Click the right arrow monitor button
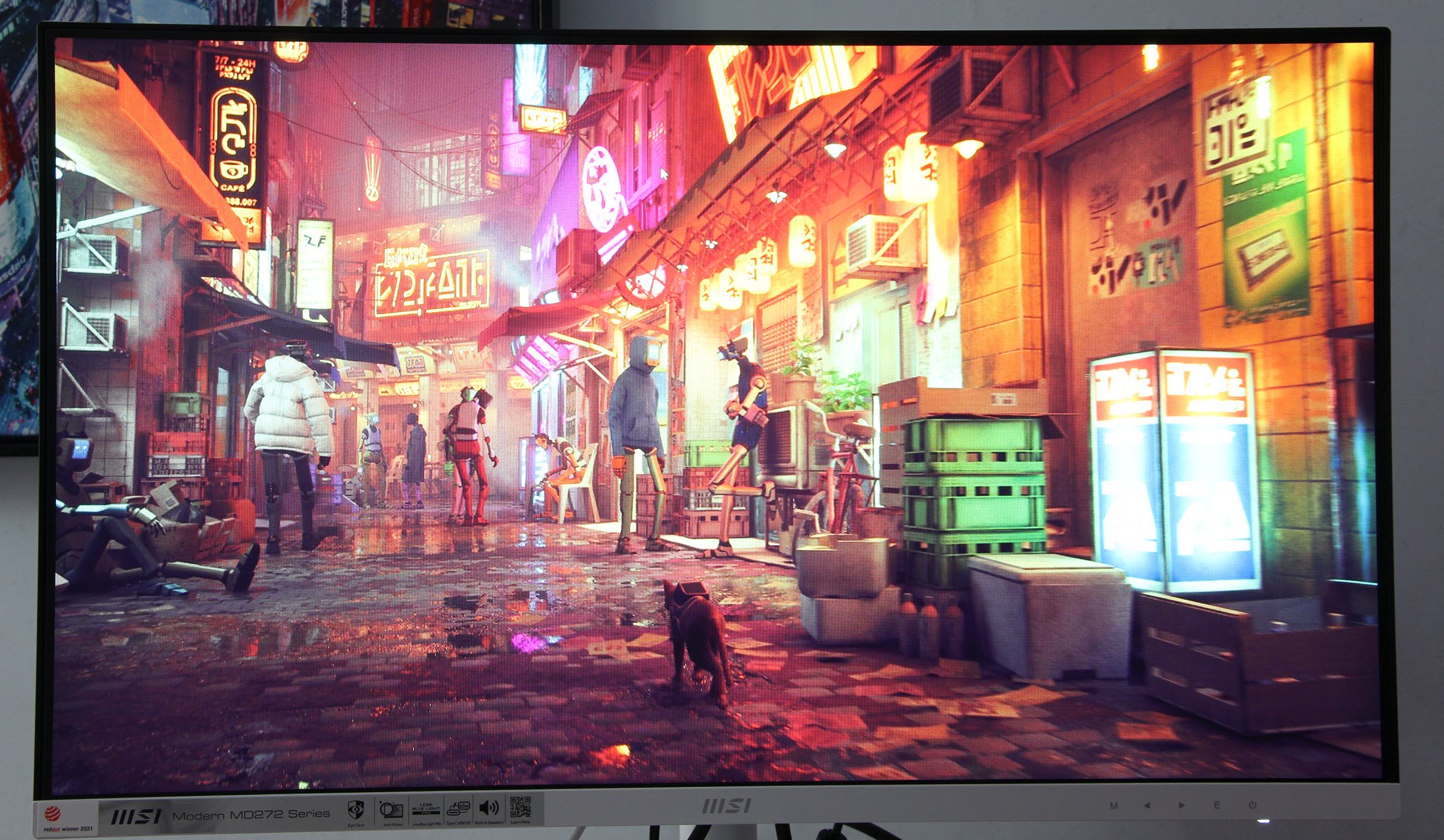 [1182, 805]
